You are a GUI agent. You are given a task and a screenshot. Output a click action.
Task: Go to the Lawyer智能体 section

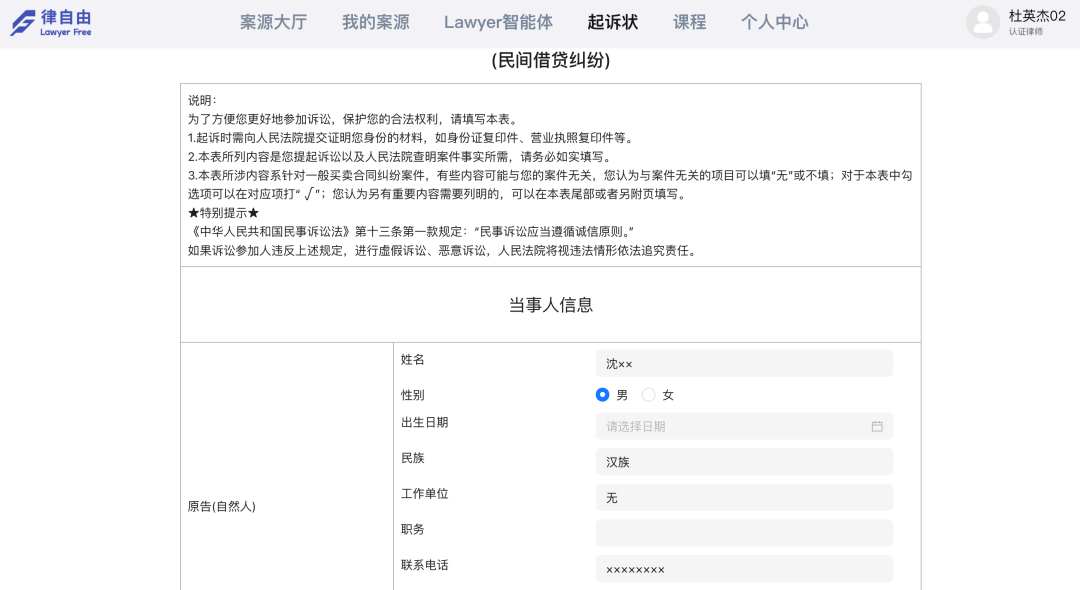[498, 21]
